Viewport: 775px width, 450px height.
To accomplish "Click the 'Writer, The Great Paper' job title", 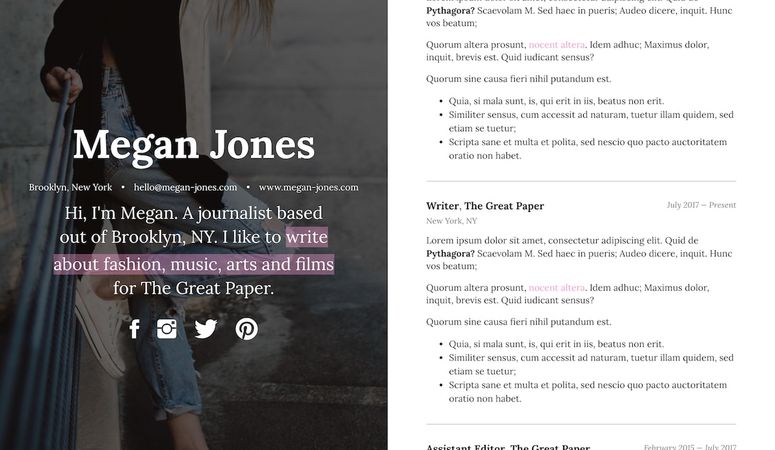I will coord(485,206).
